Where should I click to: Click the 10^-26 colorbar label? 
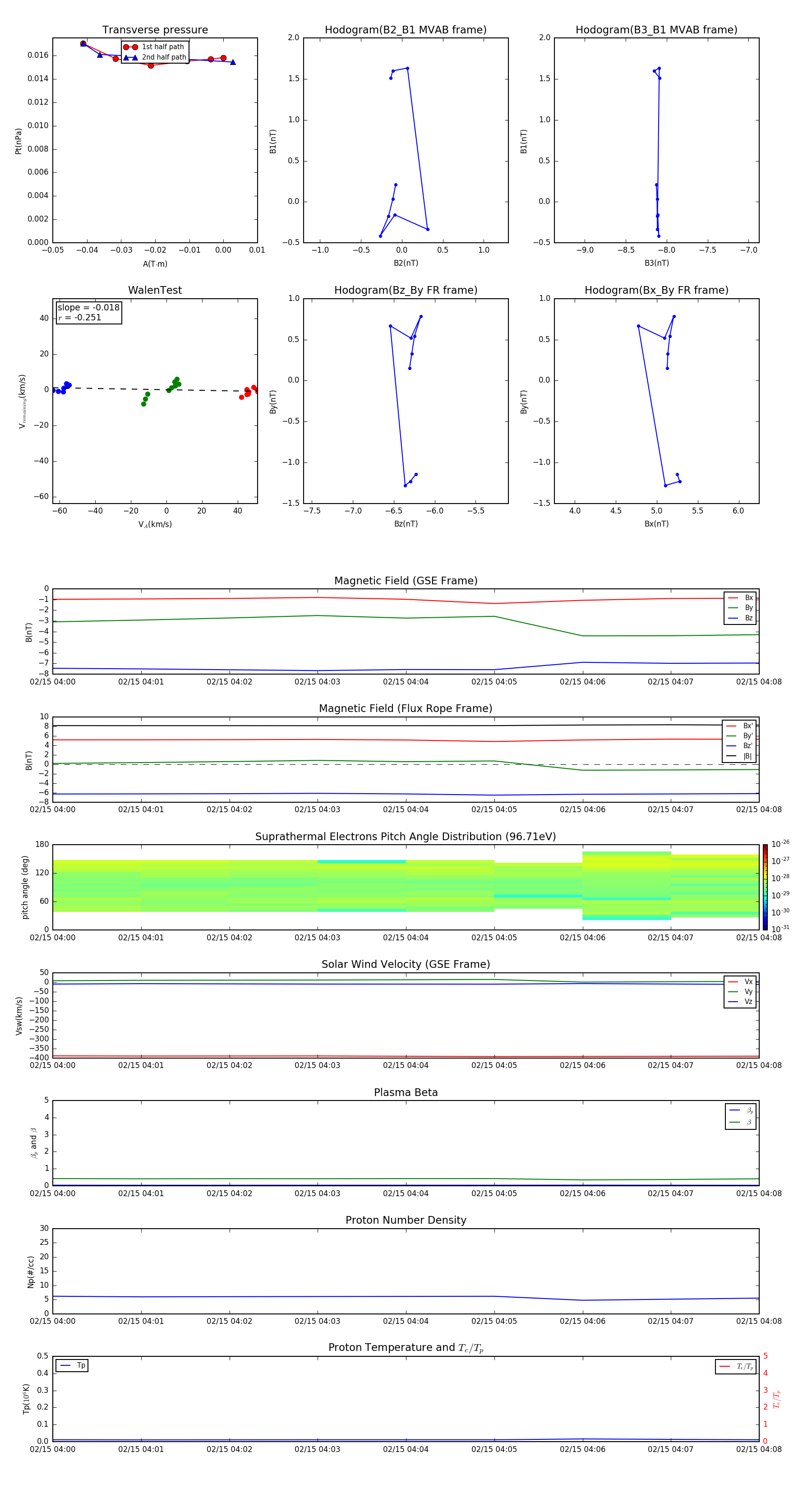[780, 844]
